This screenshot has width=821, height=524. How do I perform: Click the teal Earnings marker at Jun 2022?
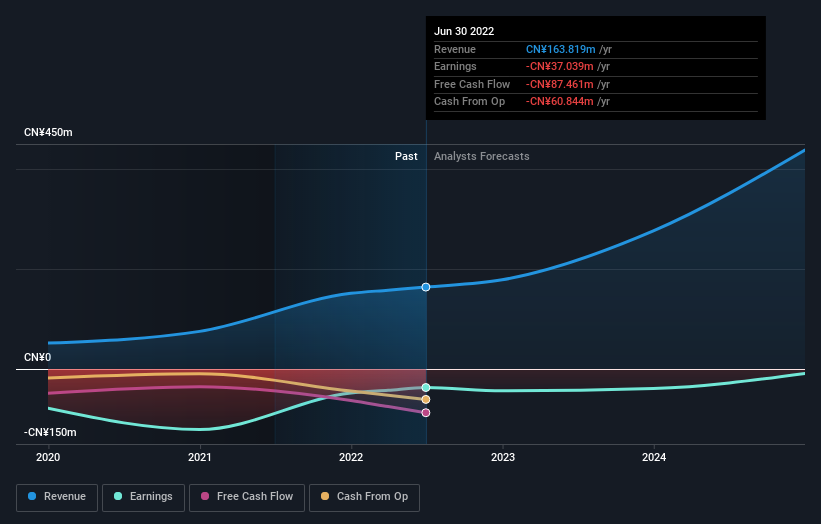click(426, 387)
